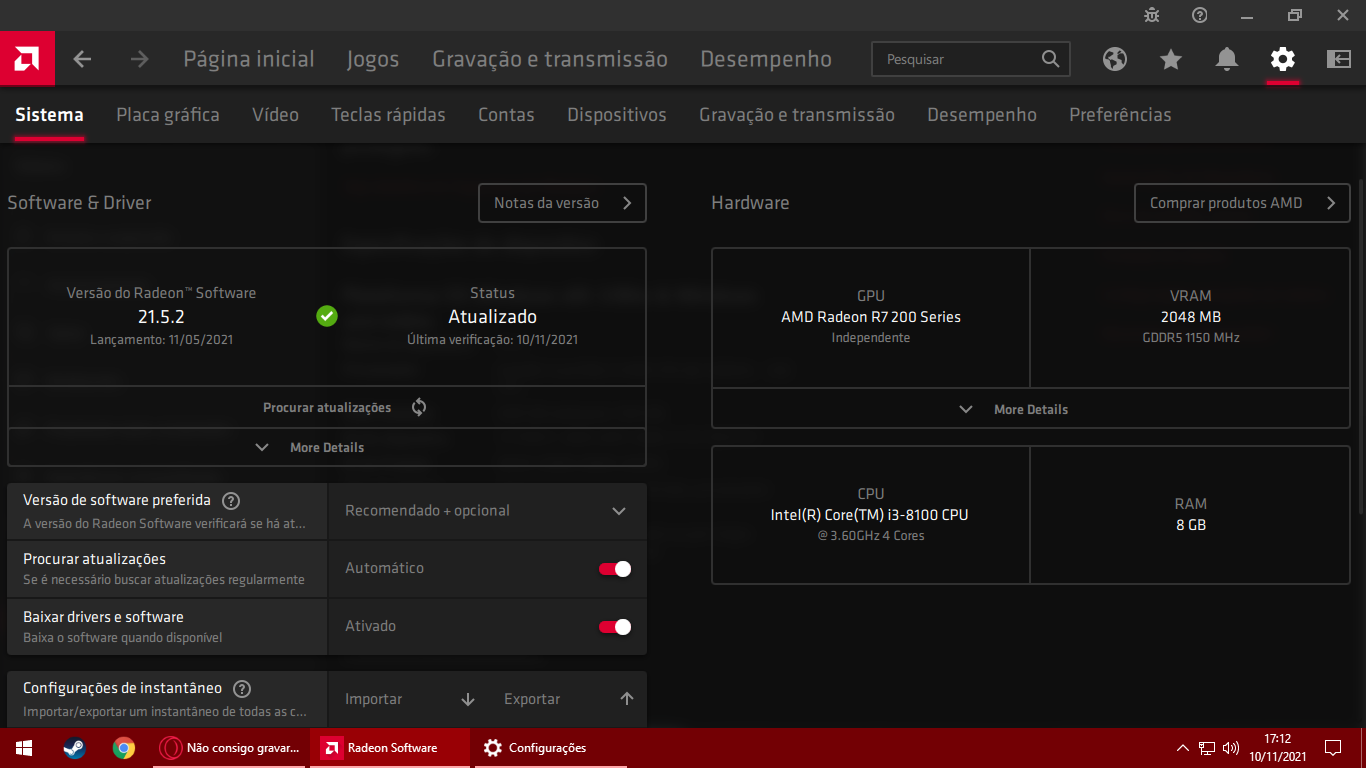1366x768 pixels.
Task: Expand More Details under Hardware
Action: pos(1031,409)
